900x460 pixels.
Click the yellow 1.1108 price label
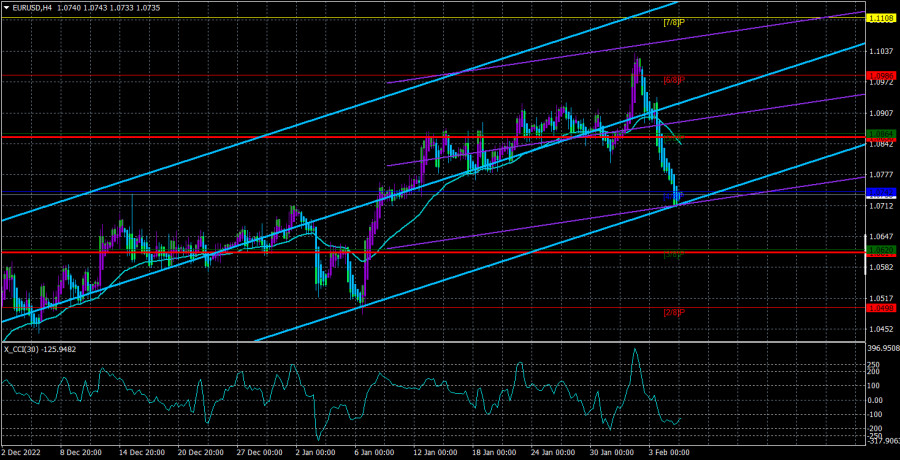point(880,19)
